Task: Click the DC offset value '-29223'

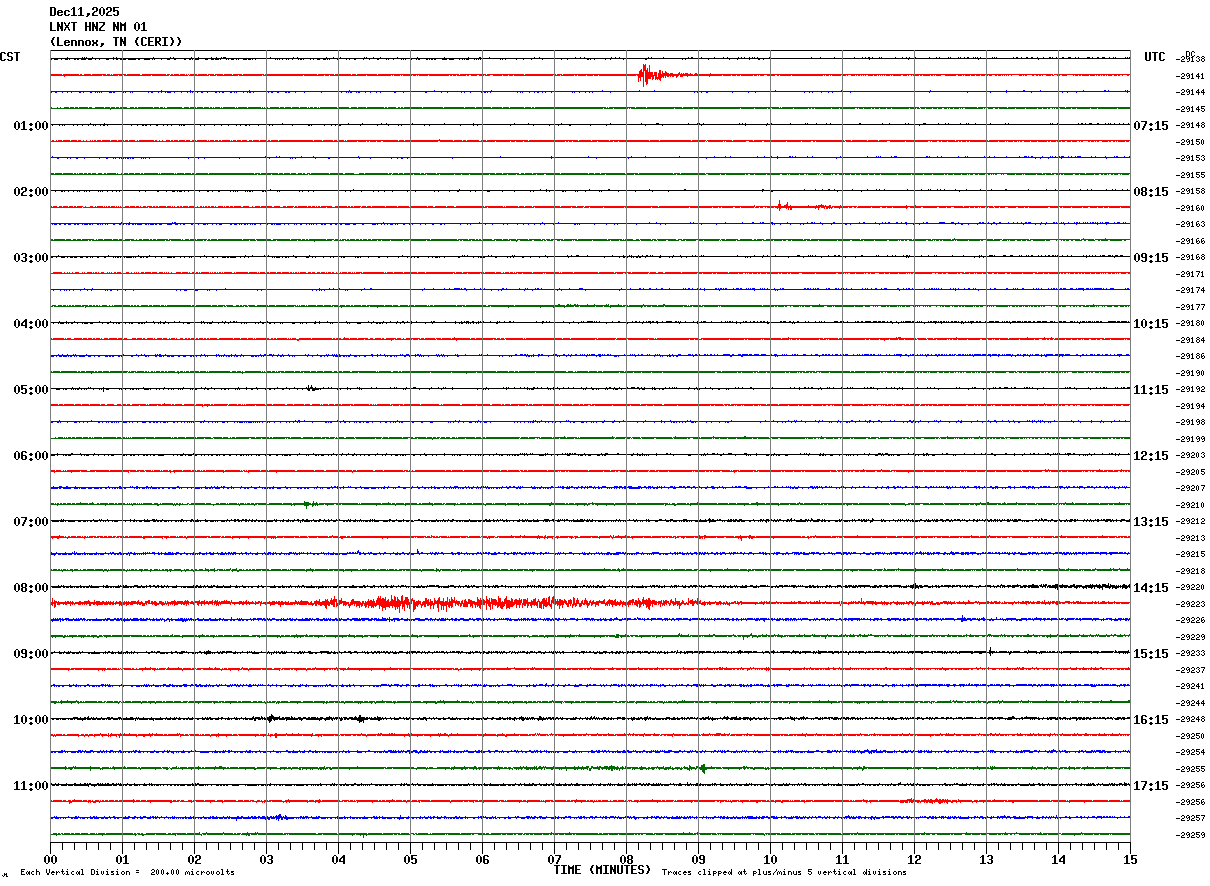Action: click(1191, 604)
